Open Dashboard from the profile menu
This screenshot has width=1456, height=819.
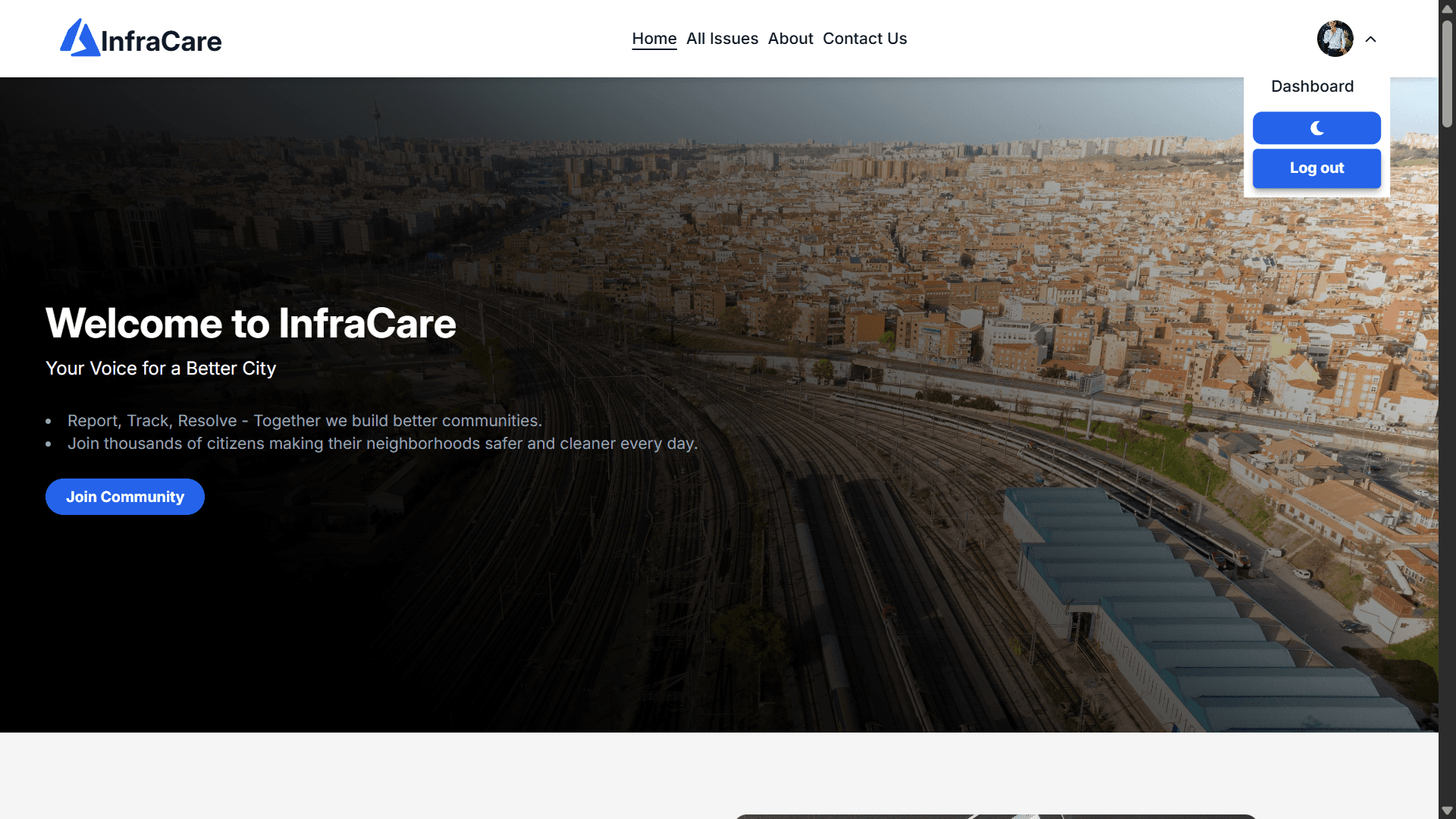click(1312, 86)
